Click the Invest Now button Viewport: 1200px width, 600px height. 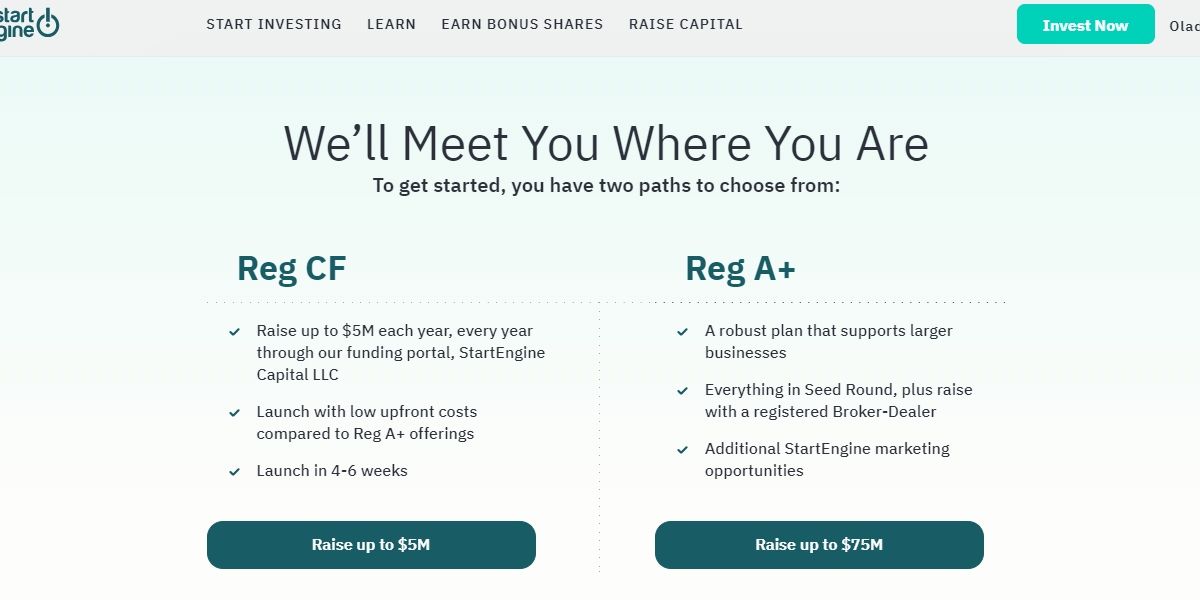1085,24
